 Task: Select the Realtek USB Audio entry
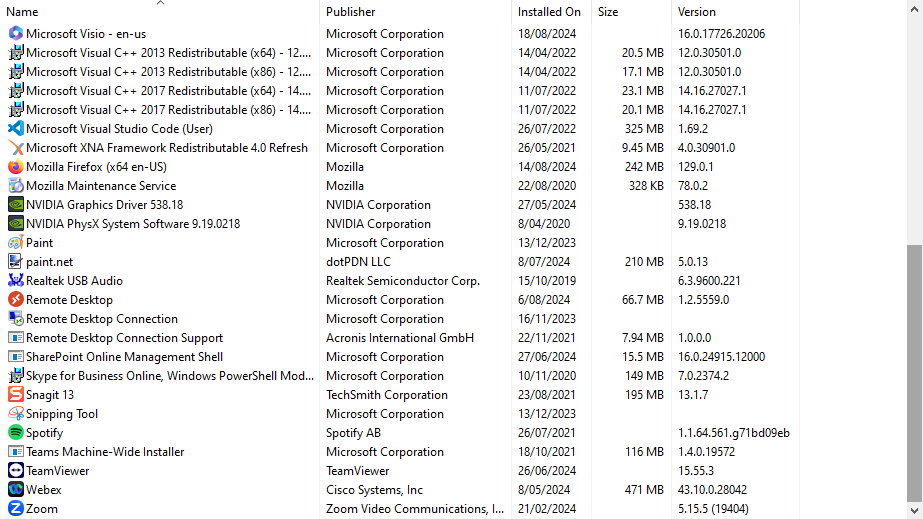tap(75, 281)
